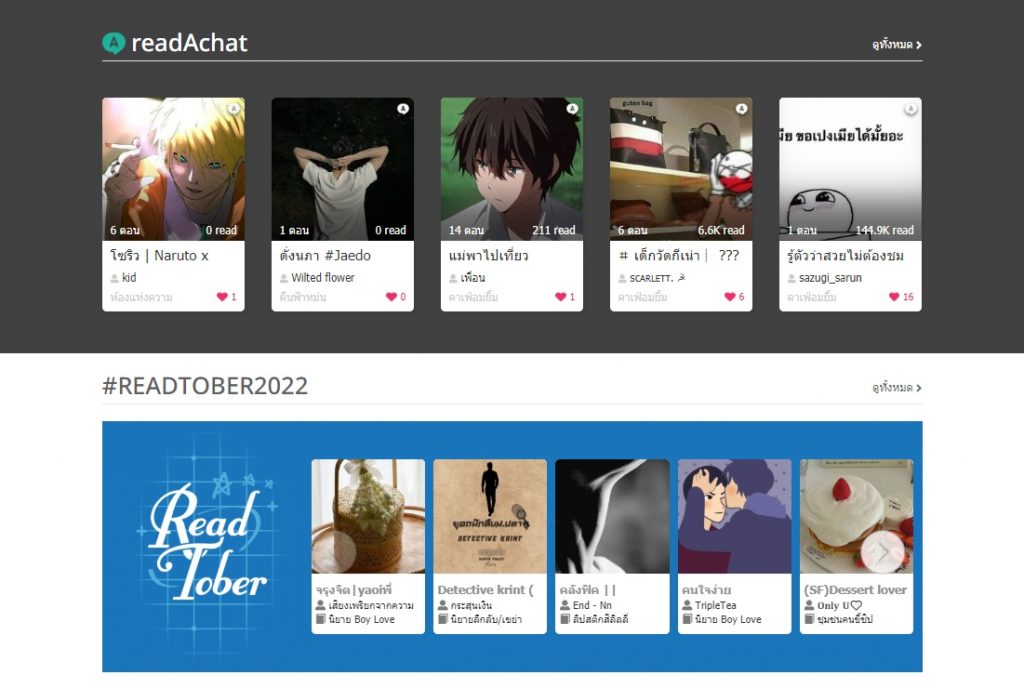
Task: Click author icon beside kid
Action: (115, 278)
